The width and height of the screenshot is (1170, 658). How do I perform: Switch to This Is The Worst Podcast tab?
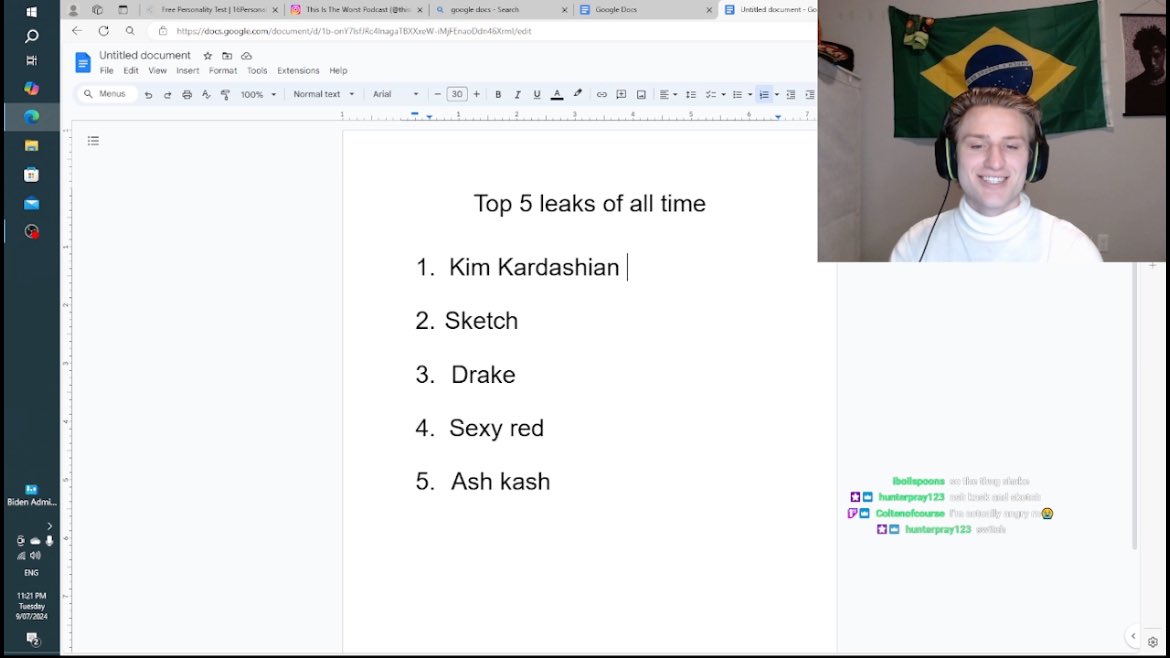coord(357,10)
